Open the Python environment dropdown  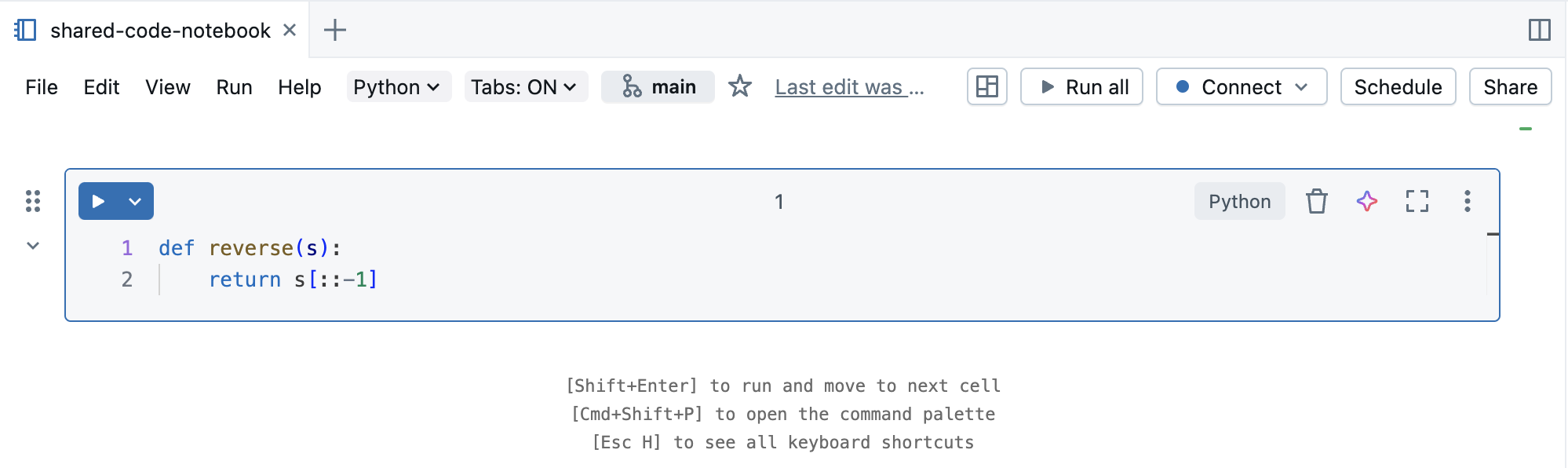click(x=398, y=87)
